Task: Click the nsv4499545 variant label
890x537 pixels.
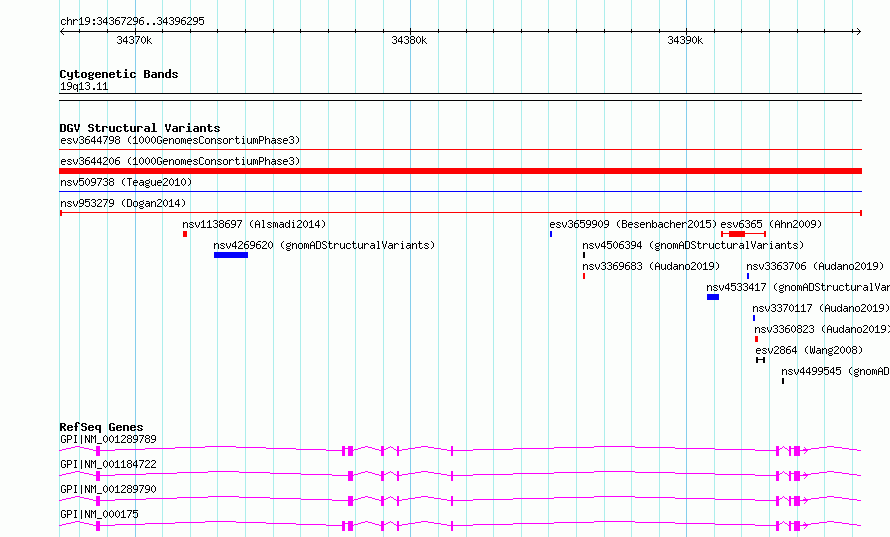Action: [836, 371]
